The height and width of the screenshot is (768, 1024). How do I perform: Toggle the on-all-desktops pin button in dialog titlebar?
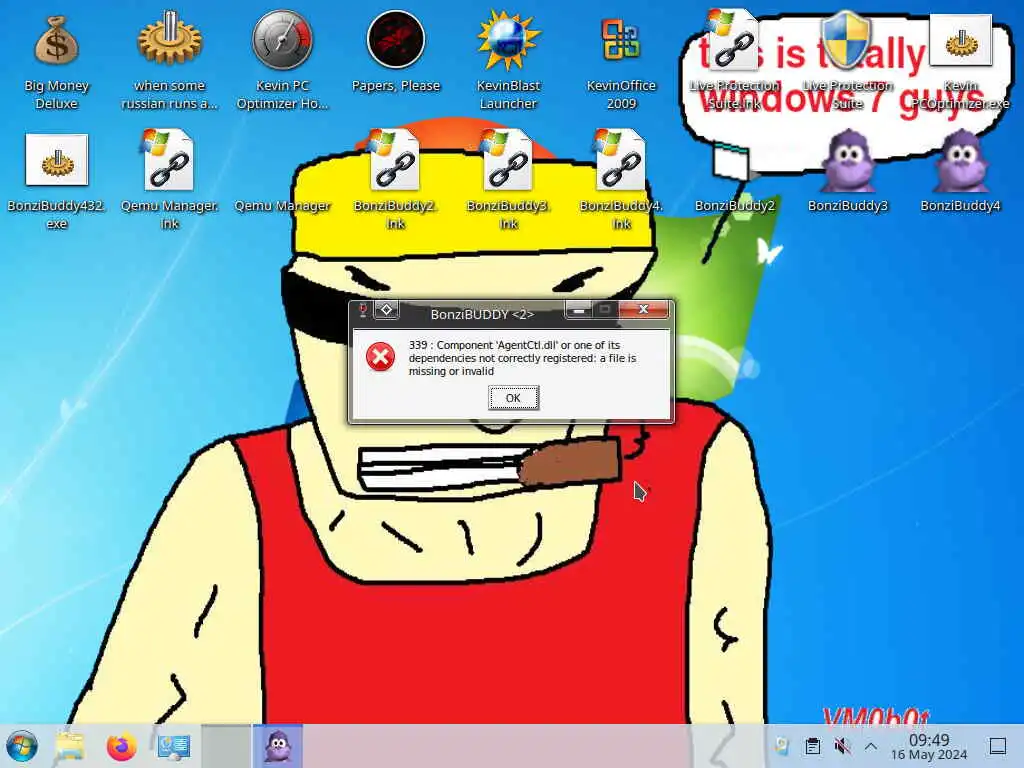(x=386, y=310)
